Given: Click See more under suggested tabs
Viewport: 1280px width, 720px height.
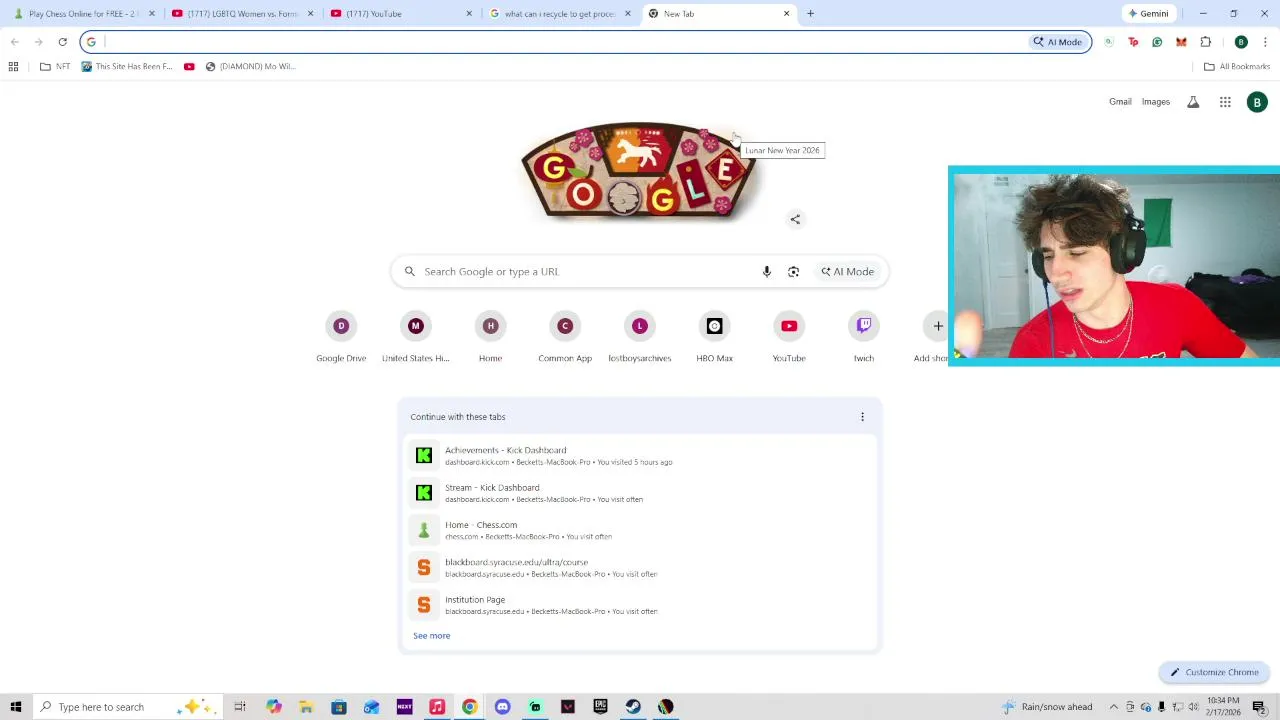Looking at the screenshot, I should pos(432,636).
